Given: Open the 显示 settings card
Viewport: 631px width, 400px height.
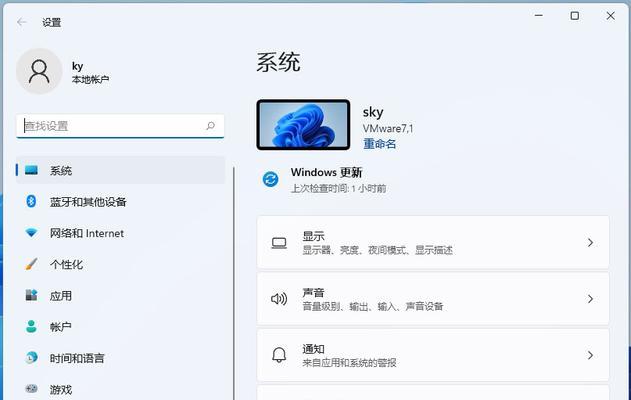Looking at the screenshot, I should pos(433,243).
